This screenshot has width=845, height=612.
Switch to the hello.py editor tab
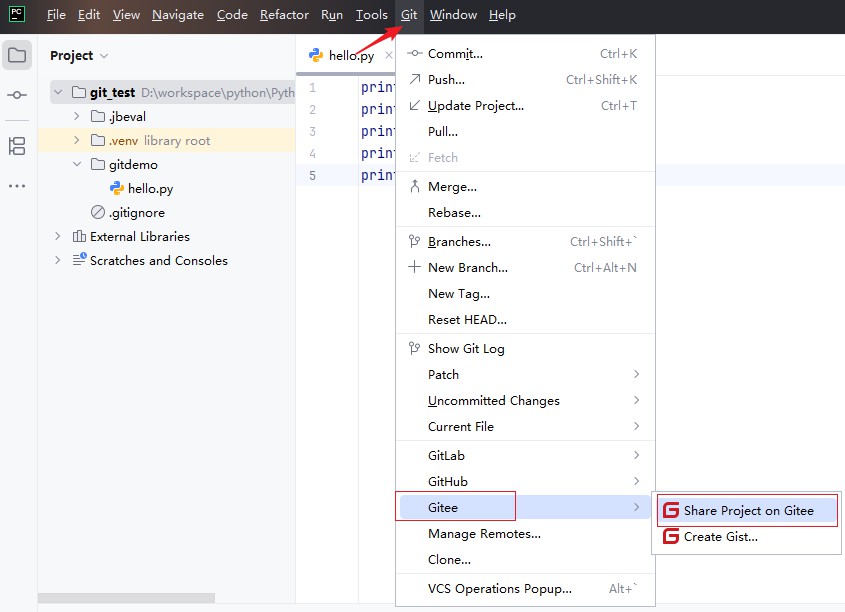click(x=351, y=55)
